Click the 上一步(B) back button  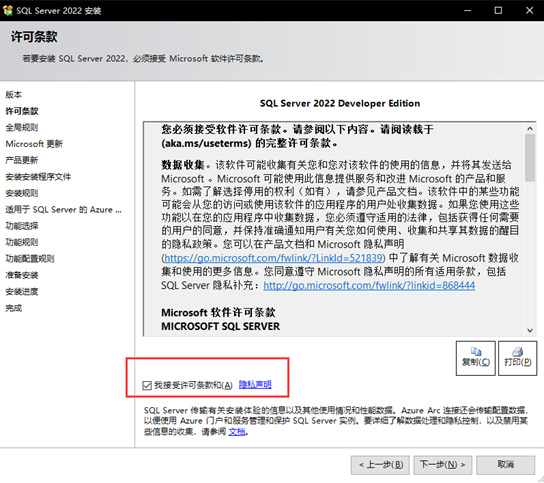point(380,465)
